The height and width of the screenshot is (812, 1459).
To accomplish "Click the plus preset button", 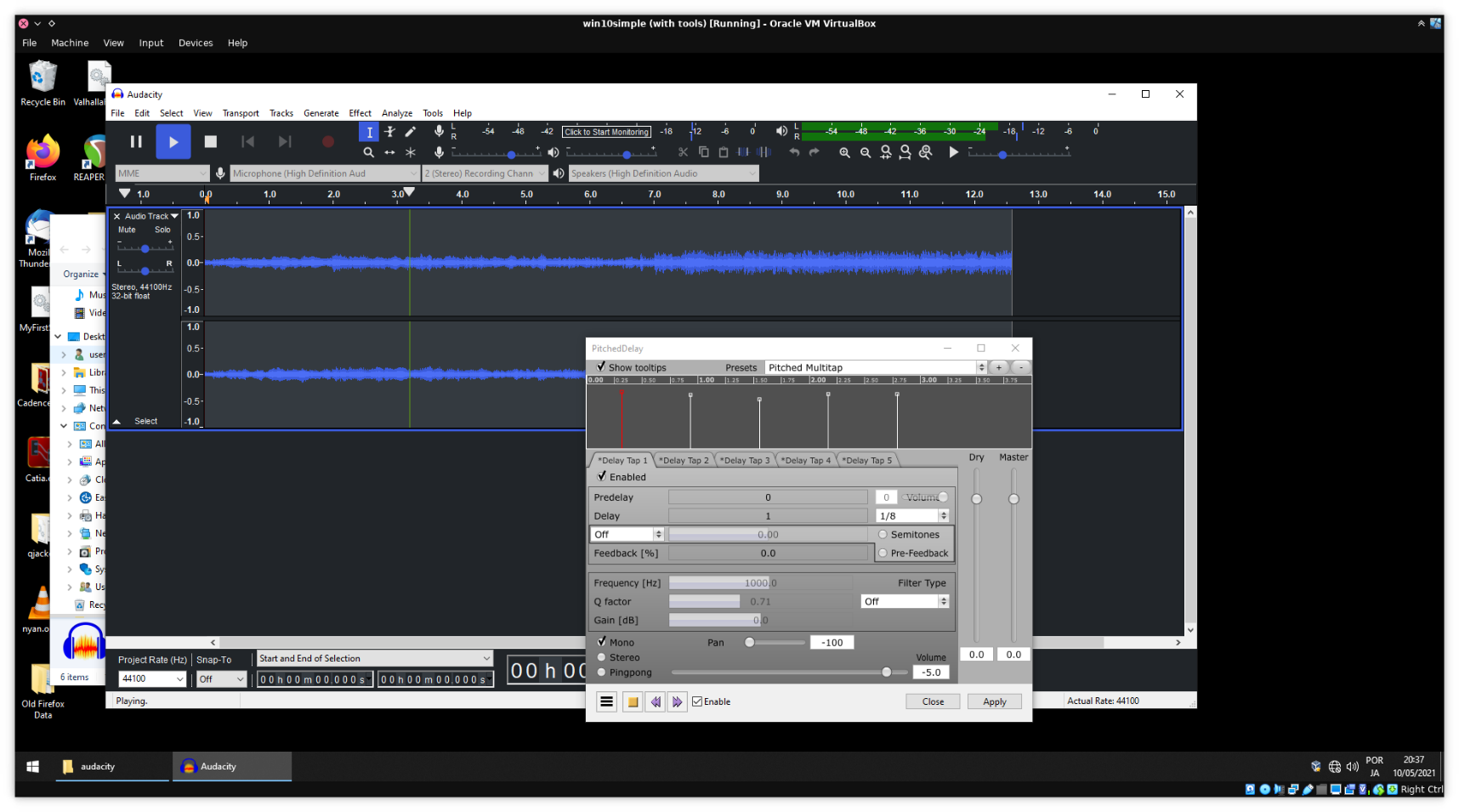I will point(999,367).
